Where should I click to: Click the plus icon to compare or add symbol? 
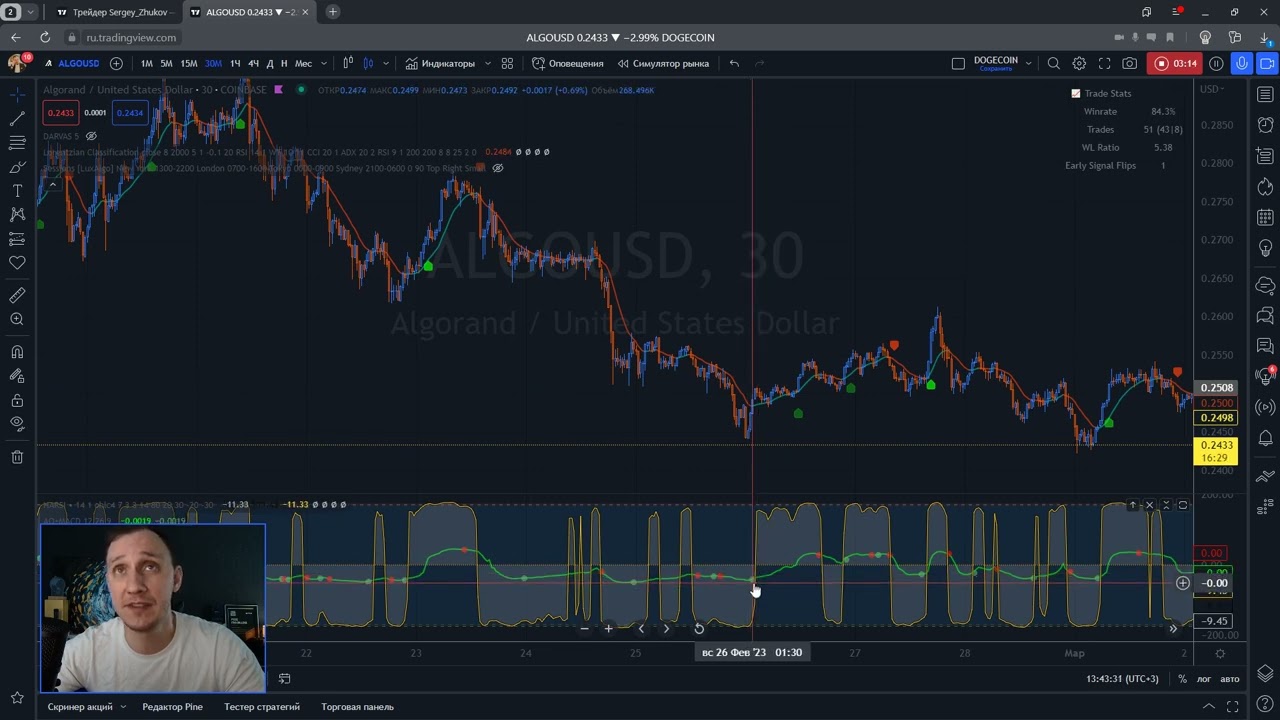[116, 63]
